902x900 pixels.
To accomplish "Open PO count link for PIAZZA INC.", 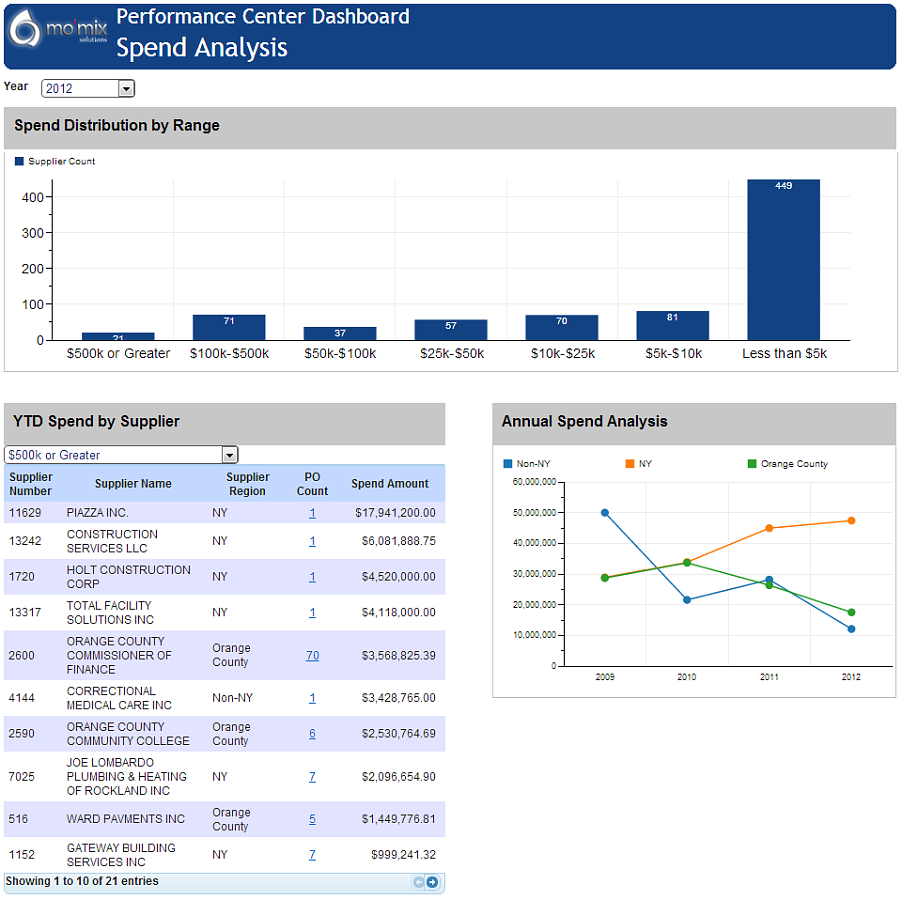I will 312,513.
